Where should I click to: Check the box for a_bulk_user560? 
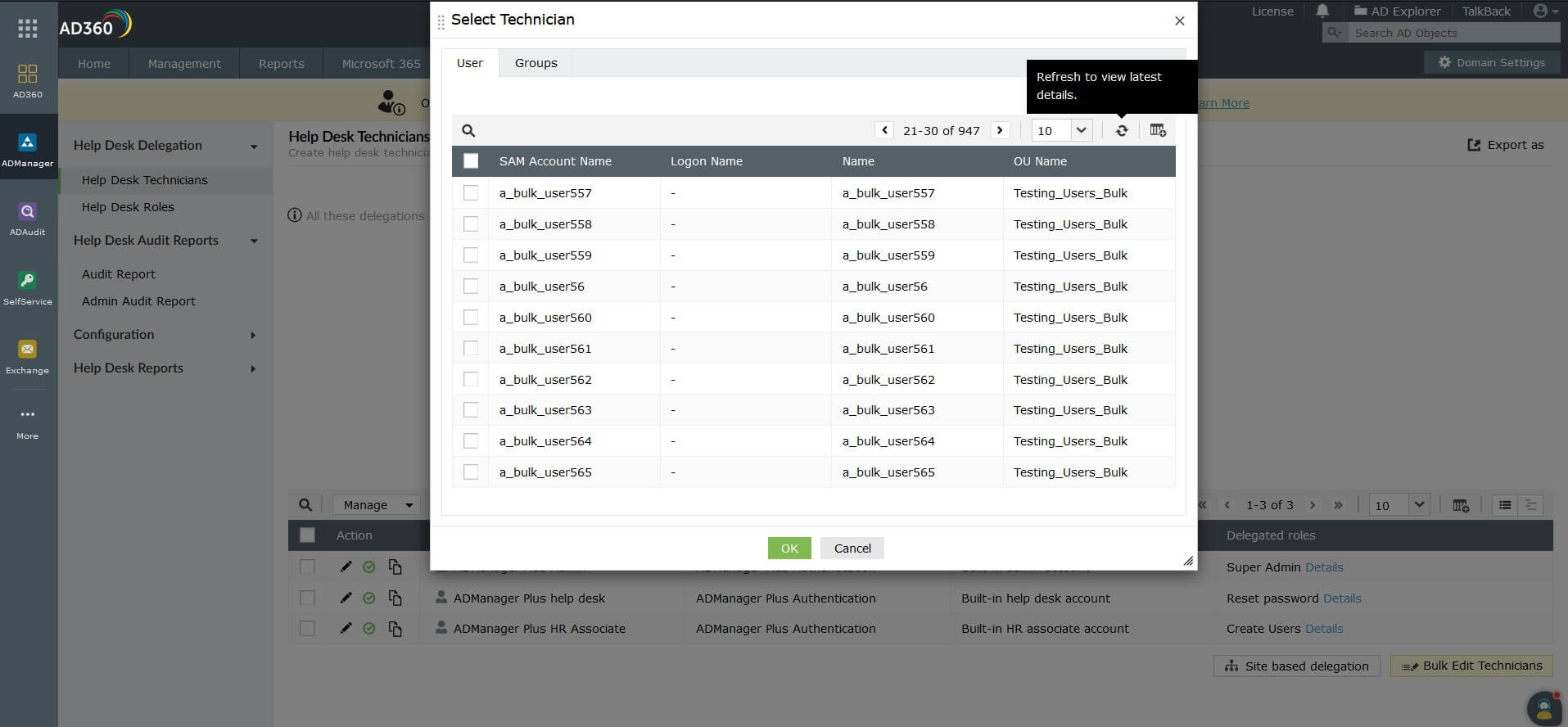(471, 317)
